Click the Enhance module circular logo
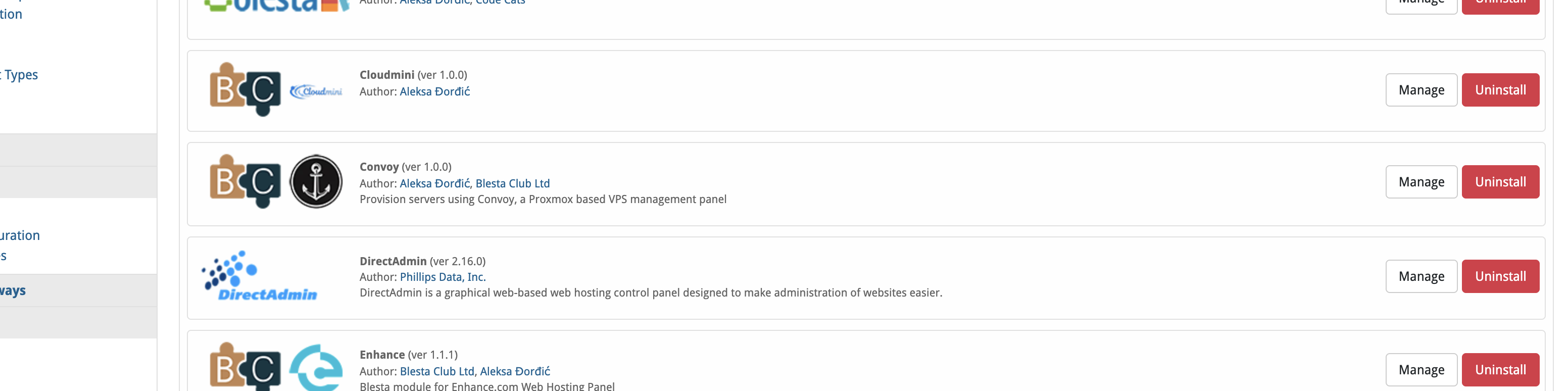This screenshot has width=1568, height=391. point(316,368)
